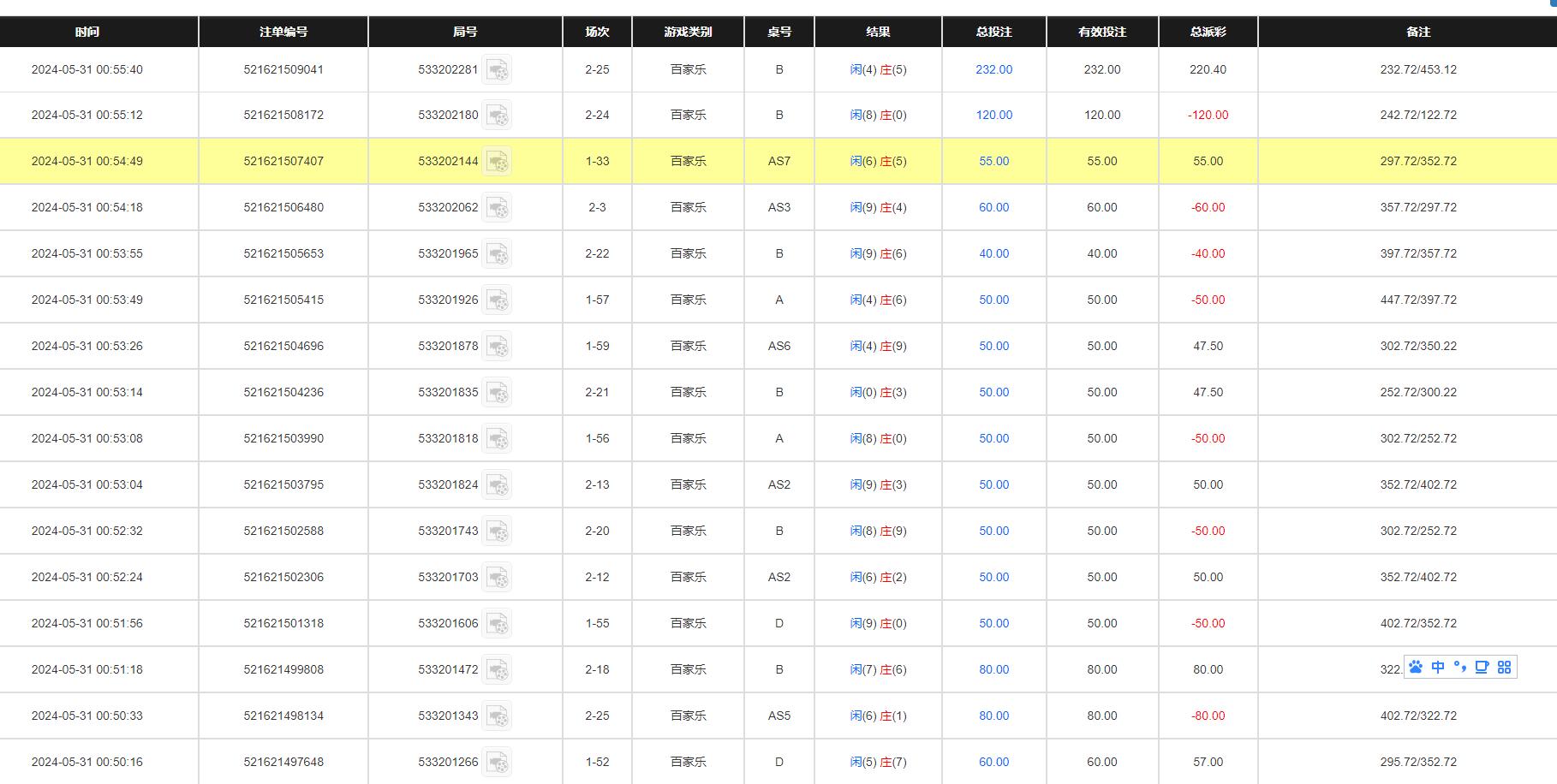Select the row with order number 521621497648
Image resolution: width=1557 pixels, height=784 pixels.
click(283, 762)
